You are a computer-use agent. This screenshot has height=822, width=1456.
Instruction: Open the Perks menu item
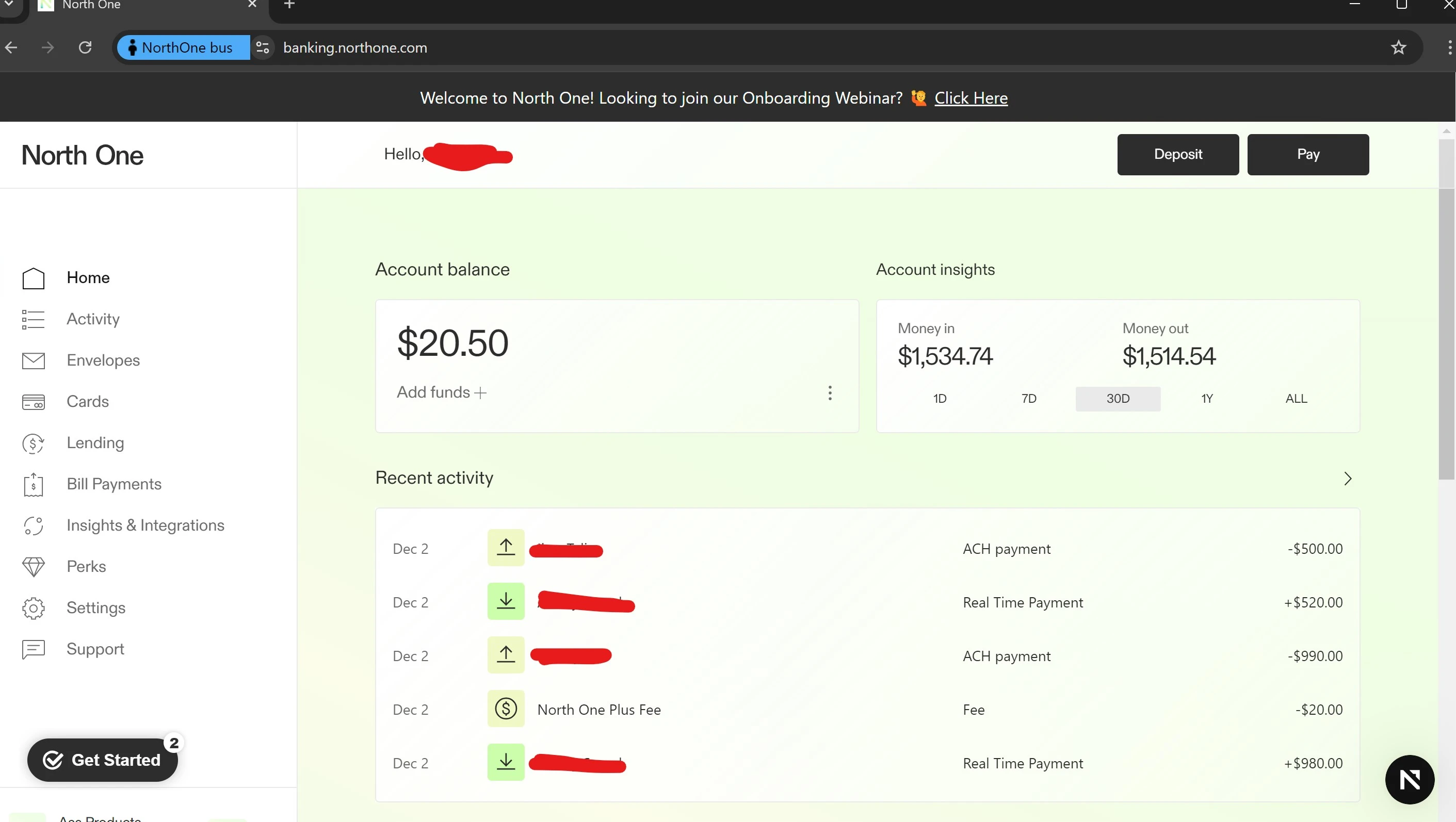click(87, 567)
